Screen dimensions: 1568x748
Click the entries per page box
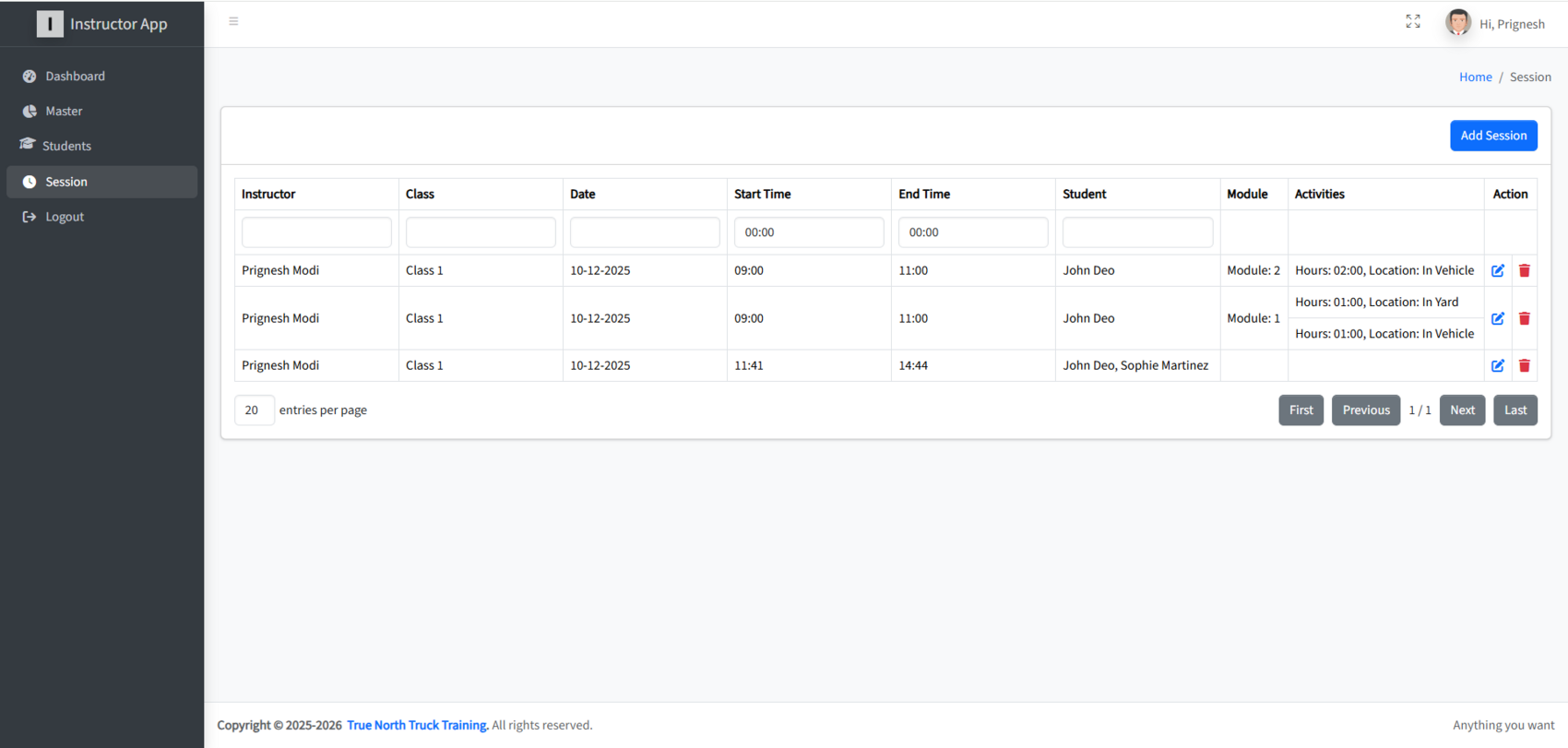pos(254,410)
